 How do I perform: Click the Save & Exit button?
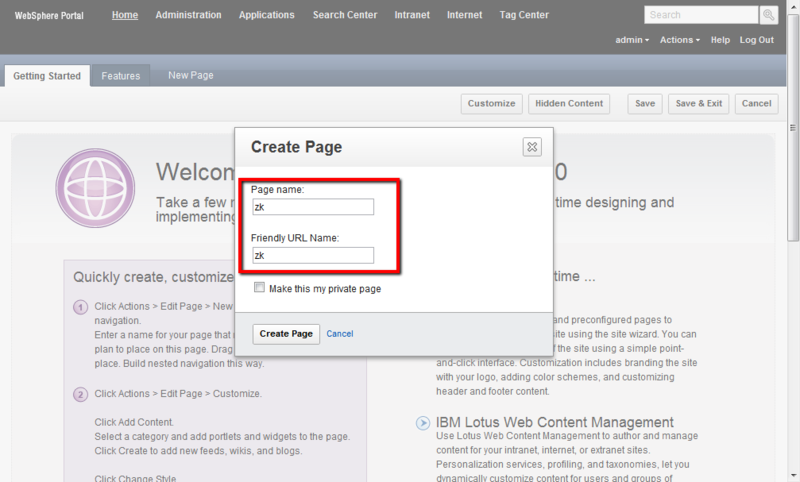tap(698, 104)
